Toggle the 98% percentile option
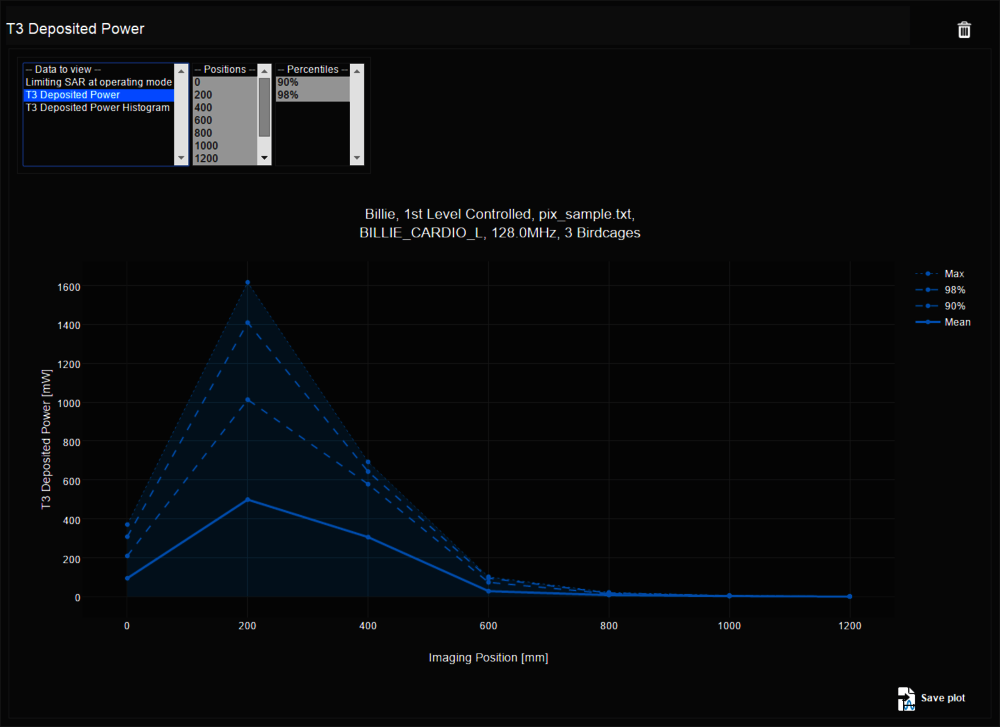Image resolution: width=1000 pixels, height=727 pixels. [x=312, y=95]
